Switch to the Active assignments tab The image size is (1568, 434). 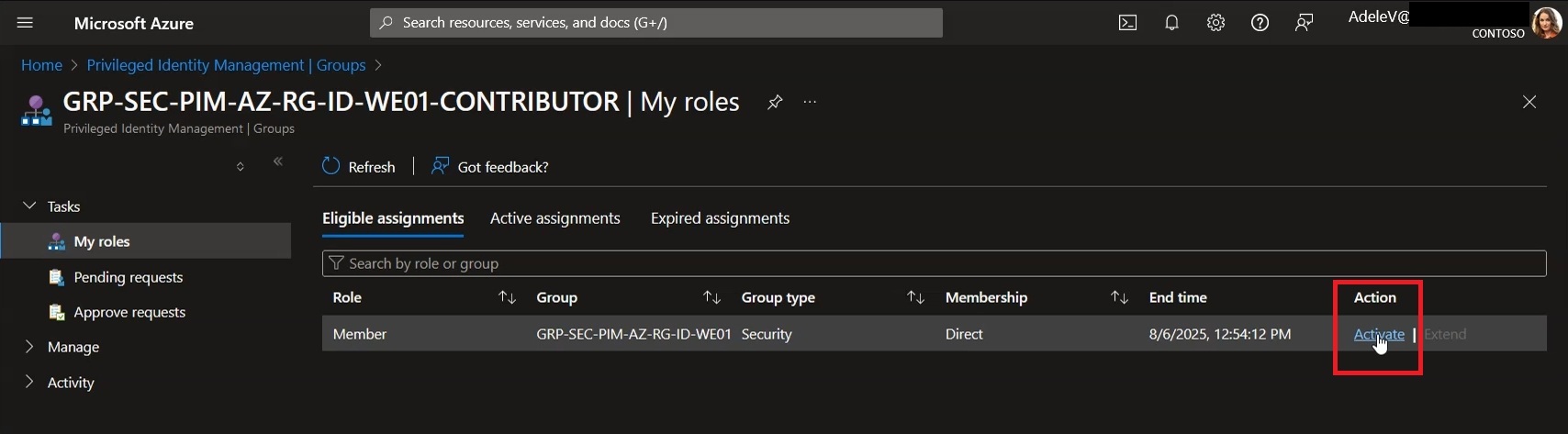click(x=555, y=218)
